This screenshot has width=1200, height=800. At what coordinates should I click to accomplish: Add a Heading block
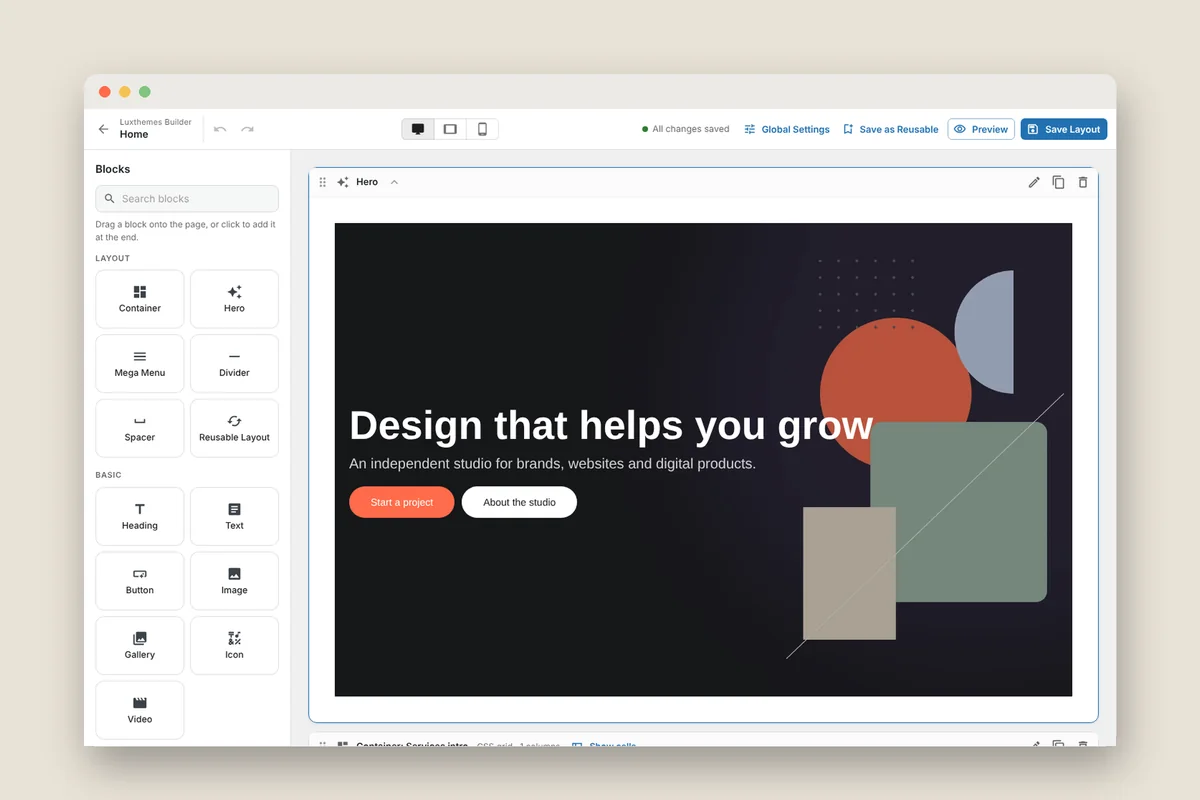[x=140, y=517]
